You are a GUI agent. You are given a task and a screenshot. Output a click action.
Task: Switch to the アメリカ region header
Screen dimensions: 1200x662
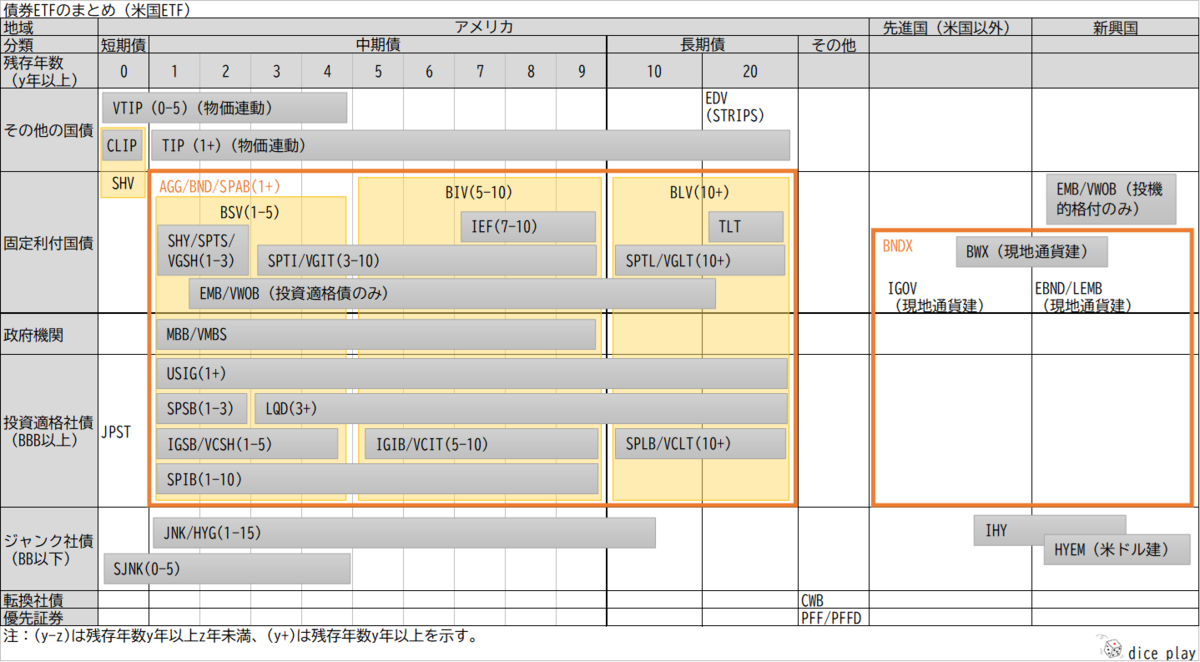click(484, 27)
